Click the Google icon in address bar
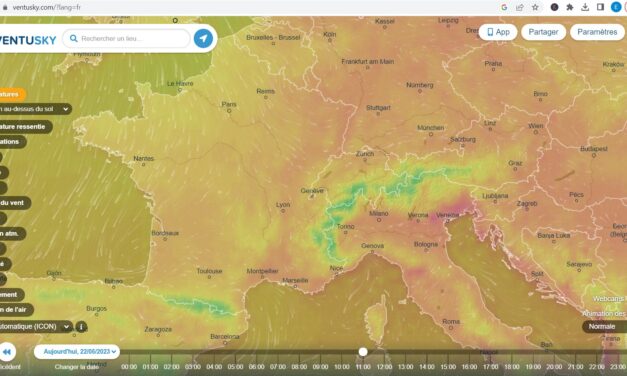This screenshot has width=627, height=376. [x=504, y=7]
